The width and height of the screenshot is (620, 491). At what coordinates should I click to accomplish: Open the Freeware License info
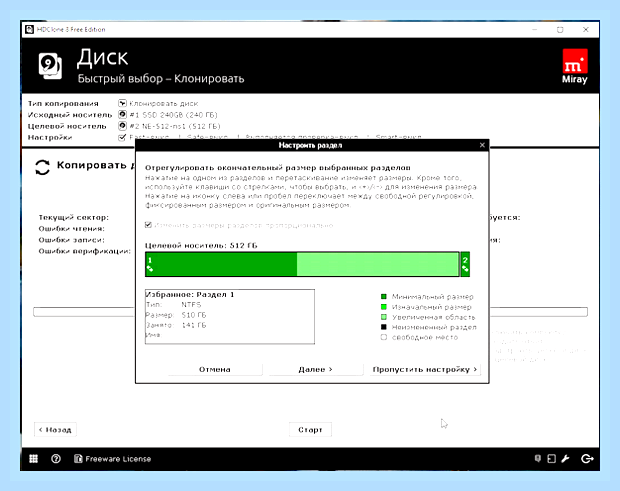click(118, 459)
